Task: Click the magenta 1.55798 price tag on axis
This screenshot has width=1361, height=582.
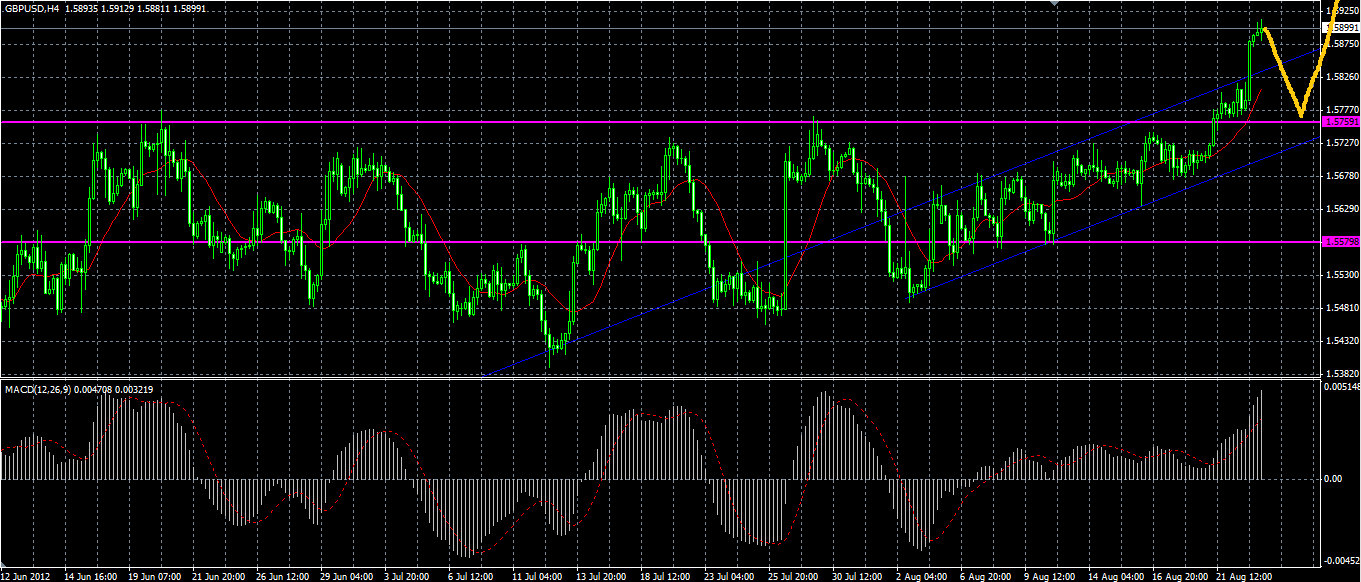Action: click(1340, 242)
